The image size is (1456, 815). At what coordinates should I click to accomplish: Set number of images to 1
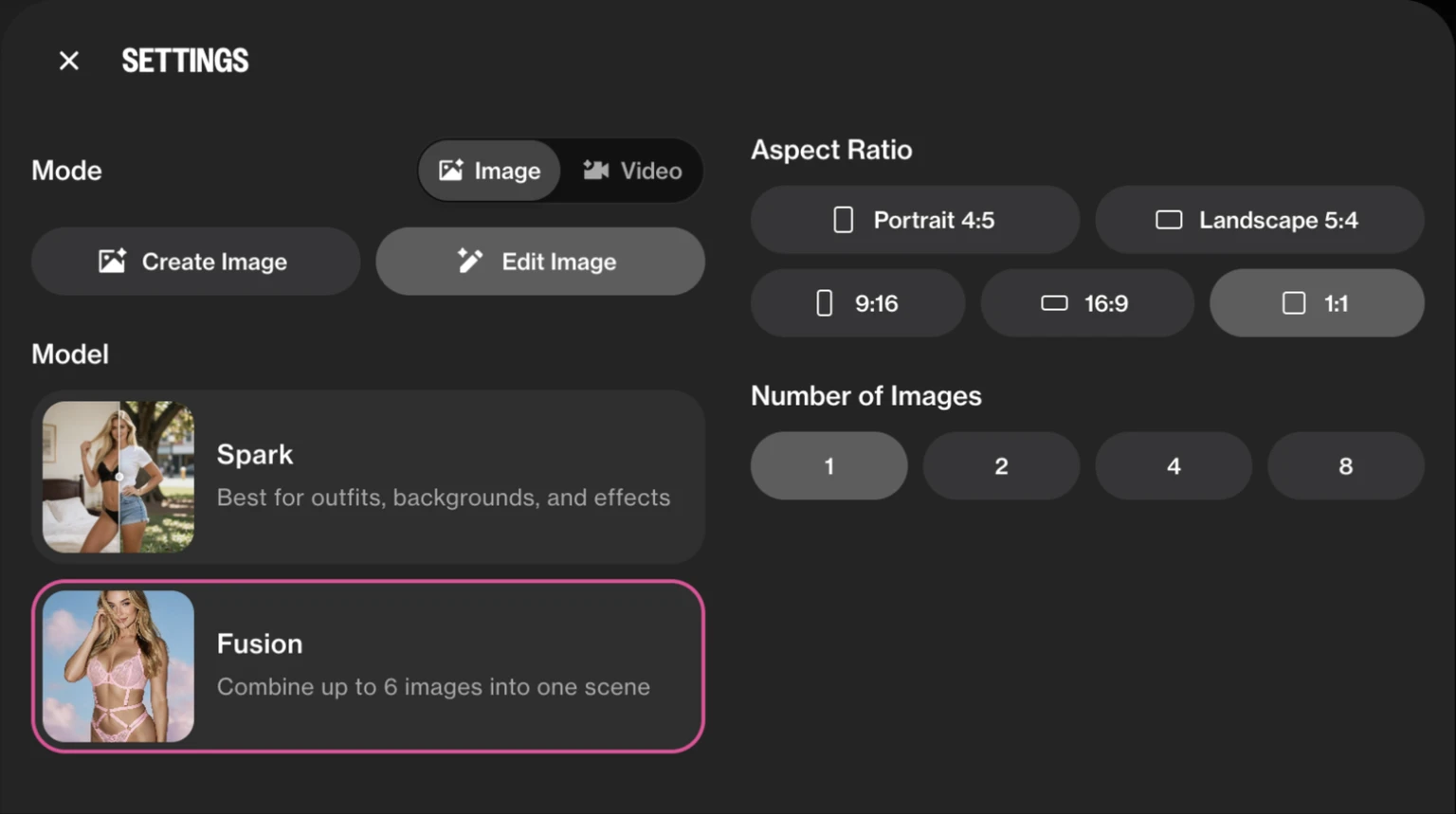coord(829,466)
